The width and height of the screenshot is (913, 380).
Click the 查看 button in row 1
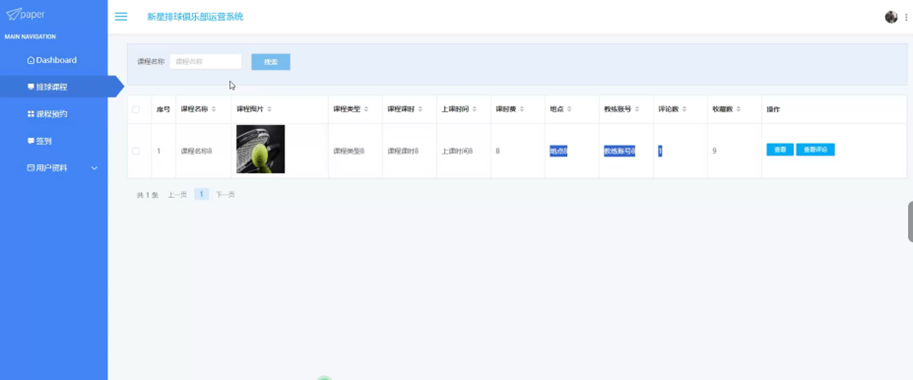780,150
